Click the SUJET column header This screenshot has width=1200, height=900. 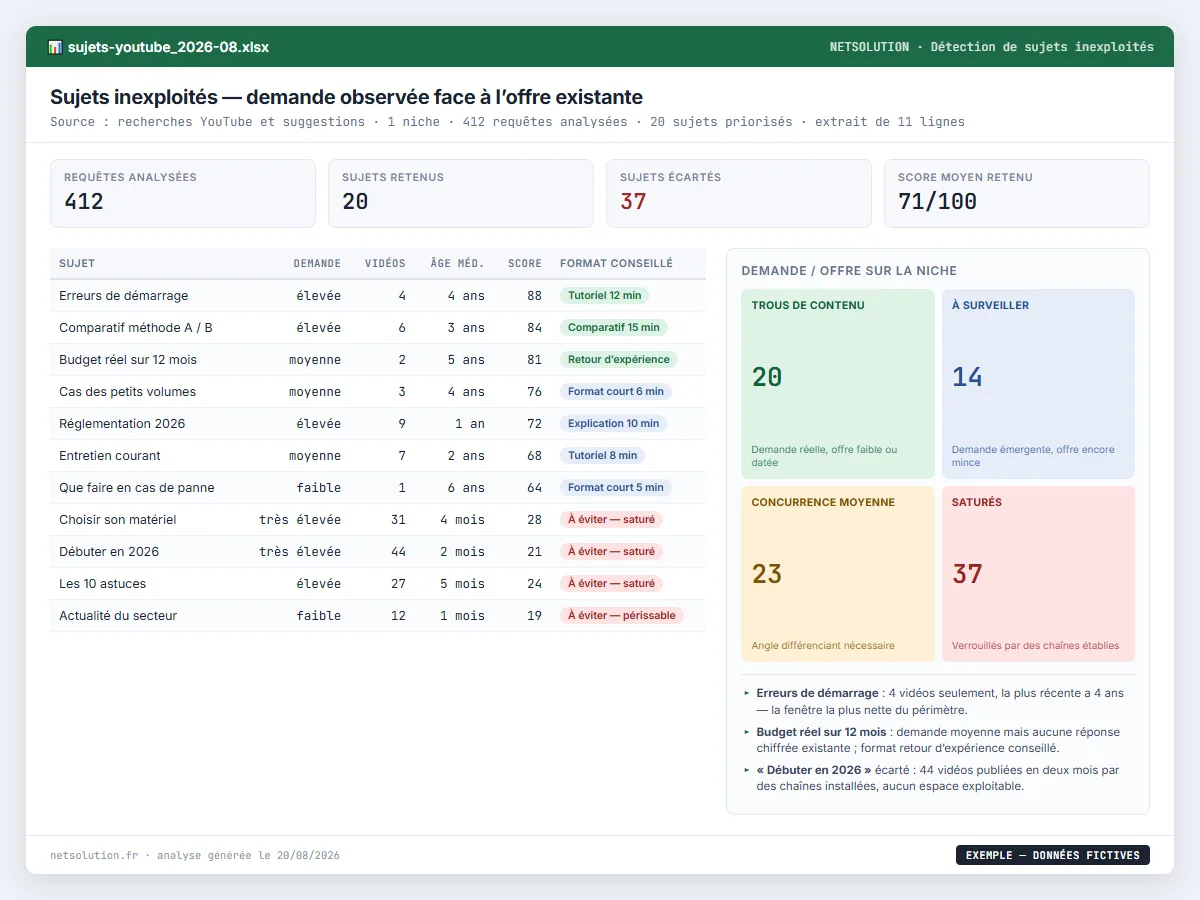coord(77,264)
